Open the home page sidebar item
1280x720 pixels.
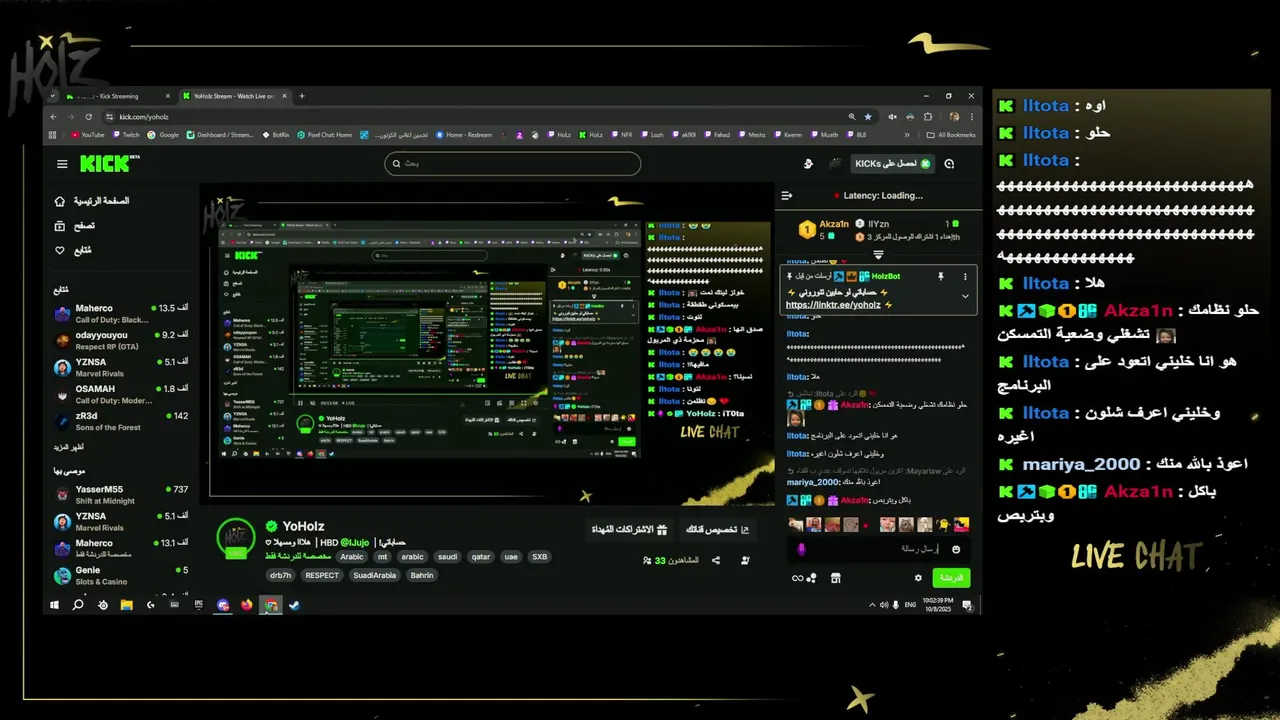tap(92, 201)
